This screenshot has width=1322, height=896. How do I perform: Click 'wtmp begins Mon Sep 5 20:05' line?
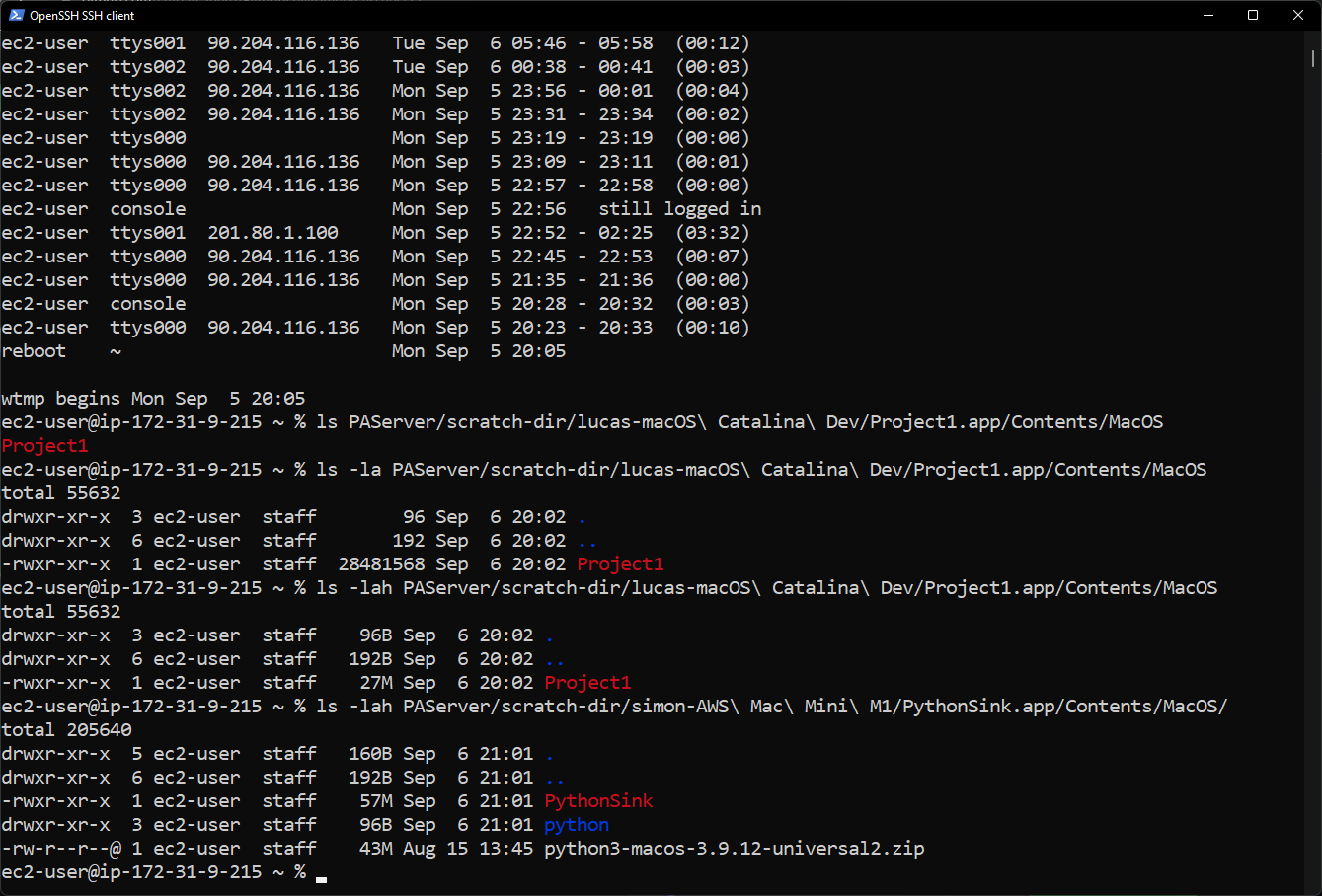153,399
